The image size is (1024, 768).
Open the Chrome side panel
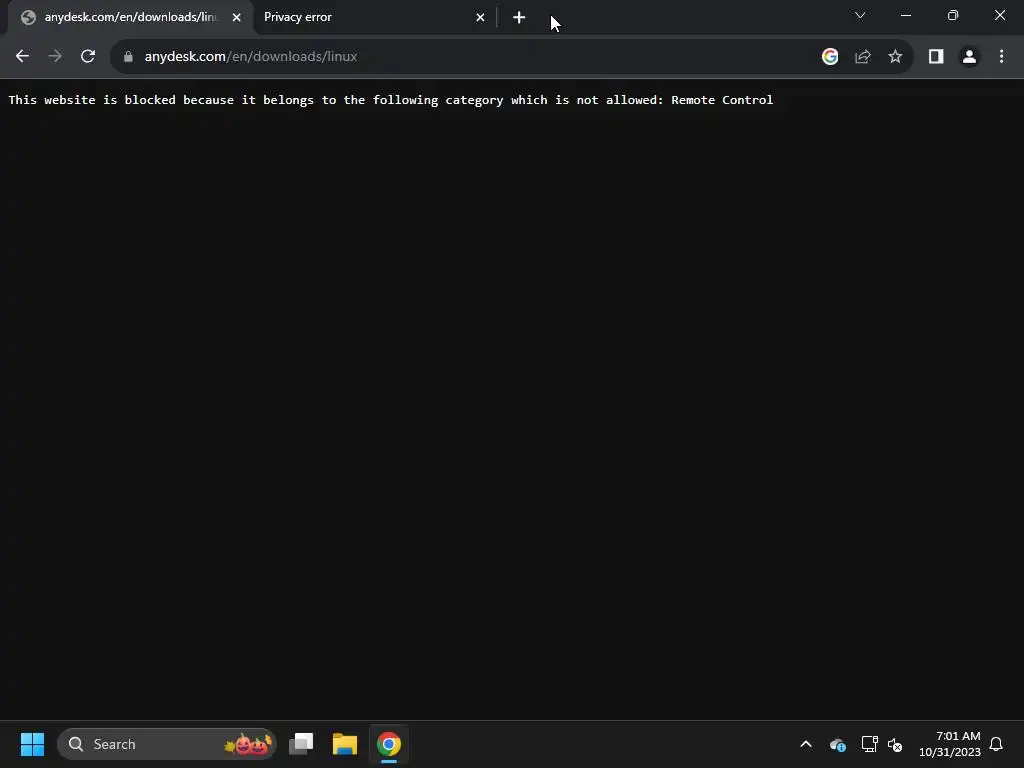coord(936,57)
